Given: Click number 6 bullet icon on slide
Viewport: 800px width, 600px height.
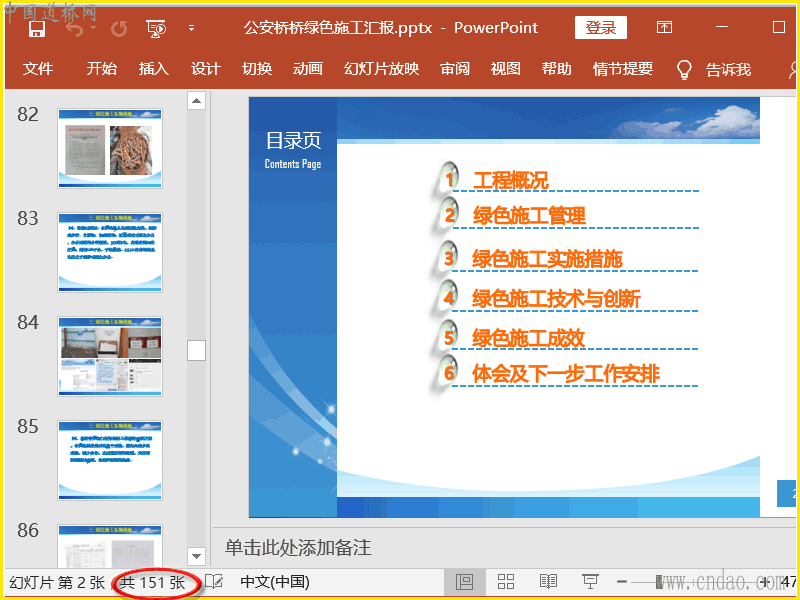Looking at the screenshot, I should click(x=448, y=372).
